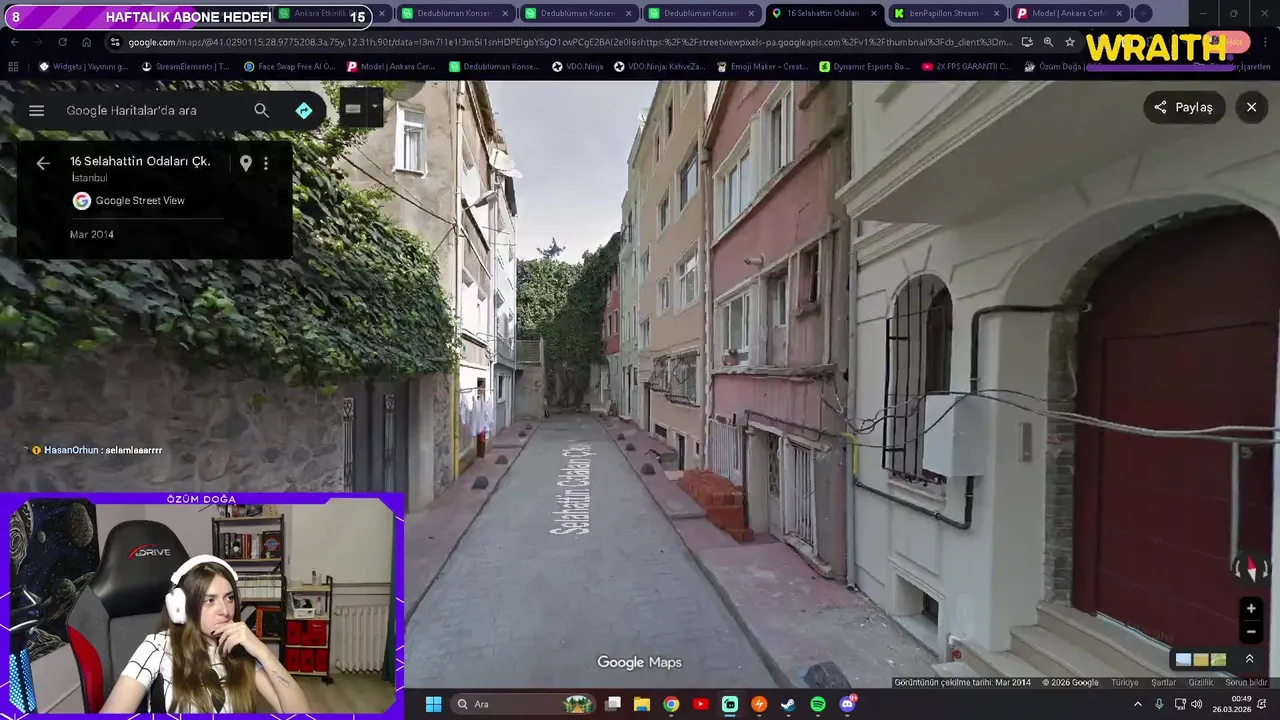The width and height of the screenshot is (1280, 720).
Task: Click the zoom magnifier icon in address bar
Action: pyautogui.click(x=1048, y=43)
